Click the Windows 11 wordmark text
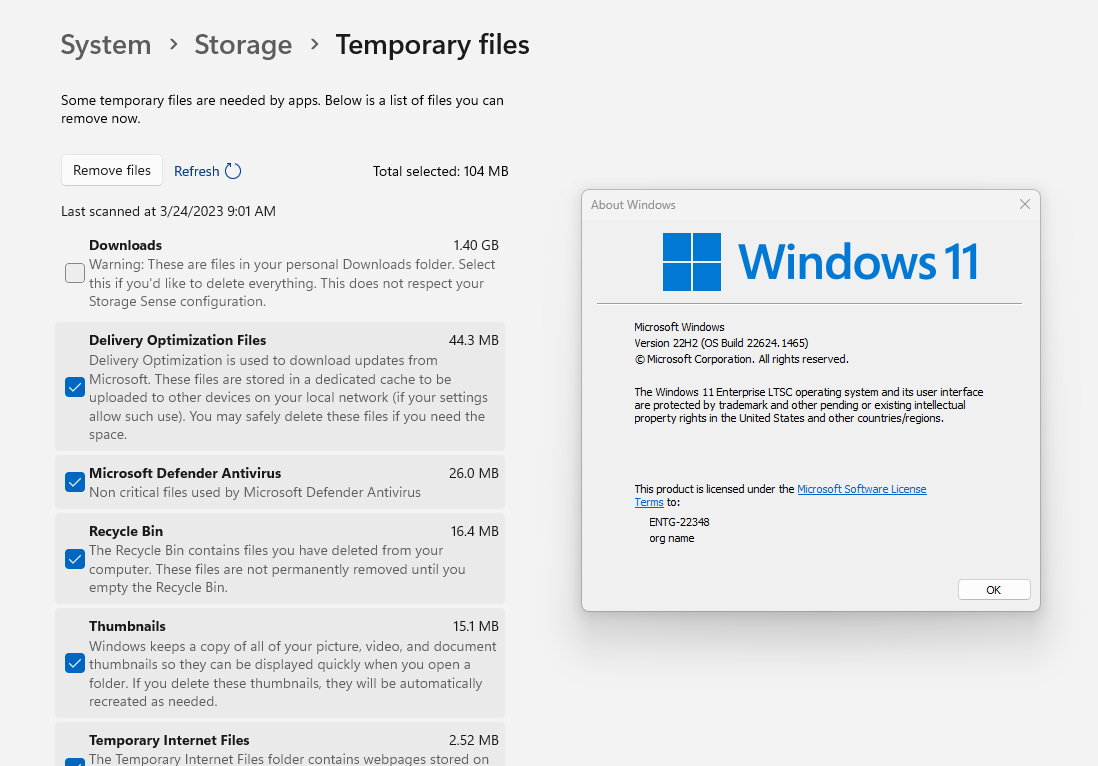This screenshot has height=766, width=1098. tap(858, 262)
